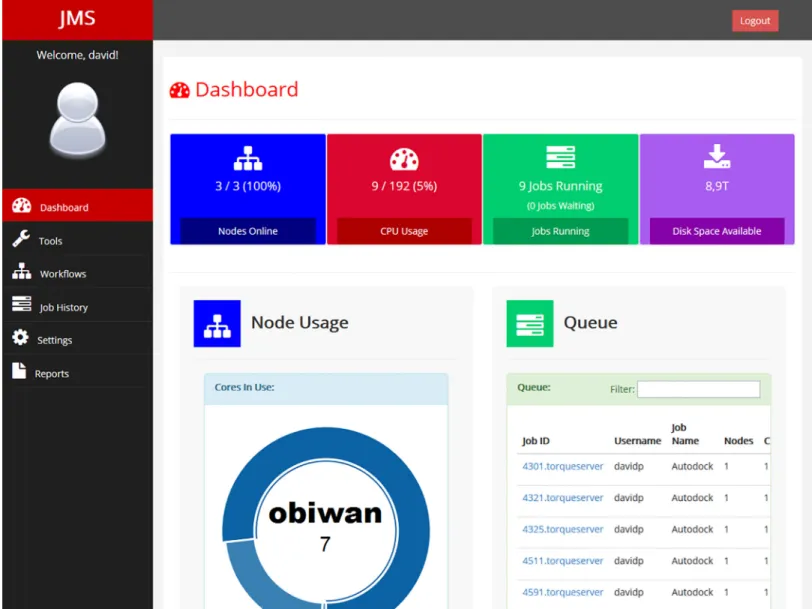The image size is (812, 609).
Task: Open the Tools menu item
Action: click(78, 239)
